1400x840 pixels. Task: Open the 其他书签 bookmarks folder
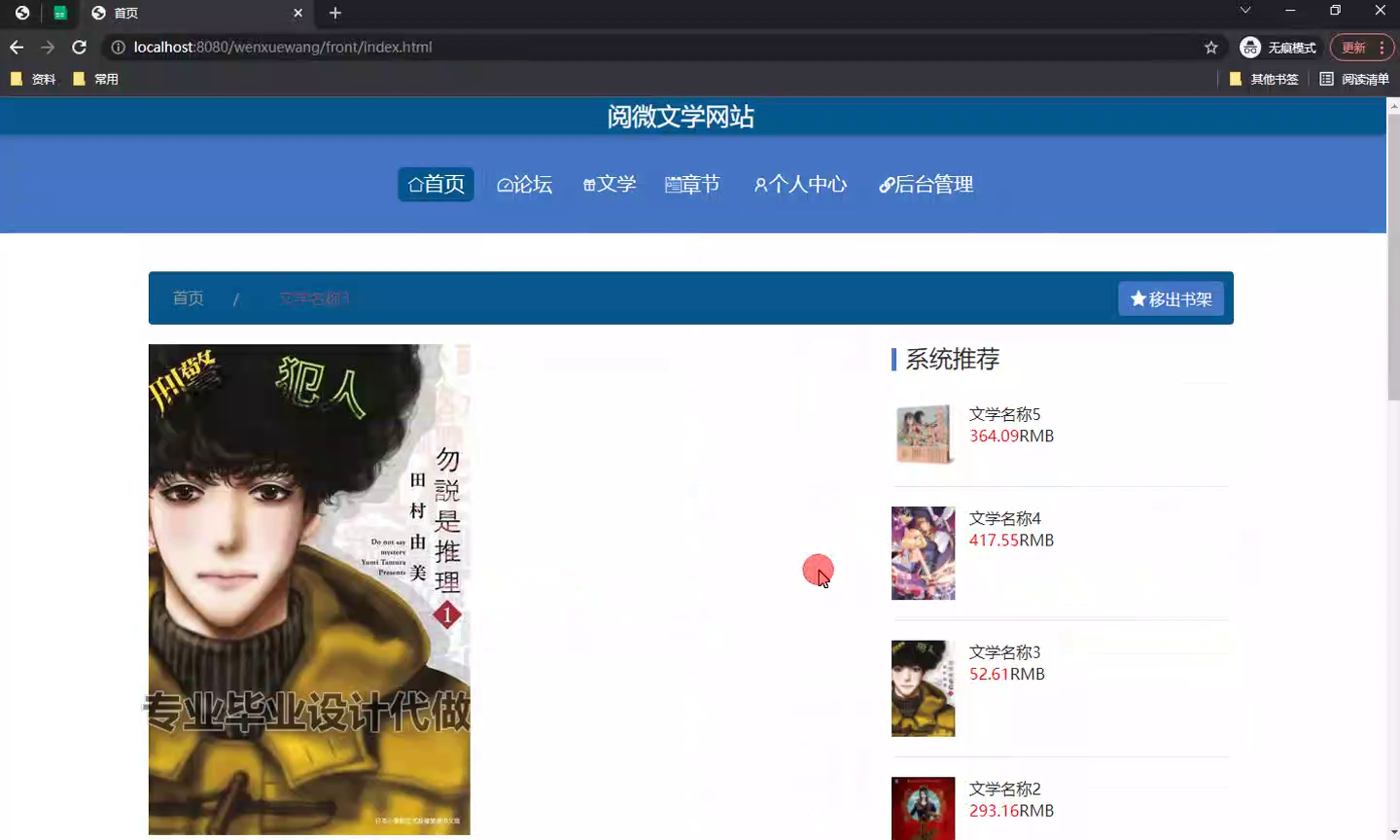pos(1264,79)
